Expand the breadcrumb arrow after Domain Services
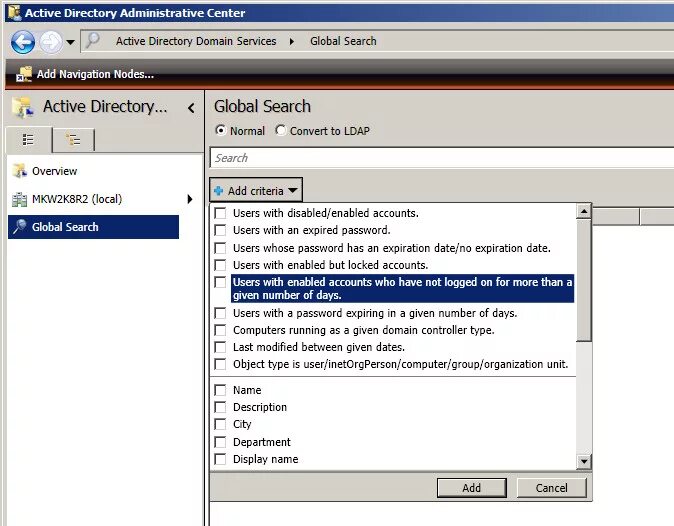The image size is (674, 526). (292, 42)
